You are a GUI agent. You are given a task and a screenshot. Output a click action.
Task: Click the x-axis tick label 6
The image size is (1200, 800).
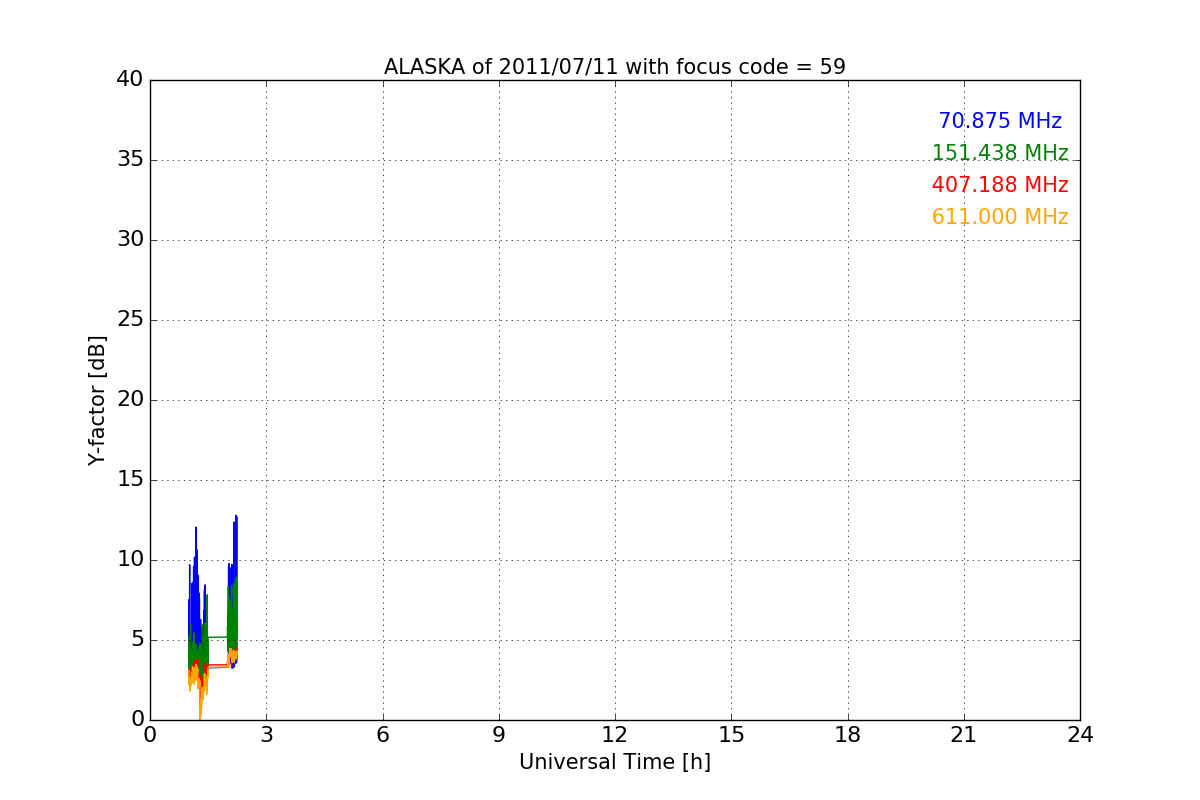382,735
